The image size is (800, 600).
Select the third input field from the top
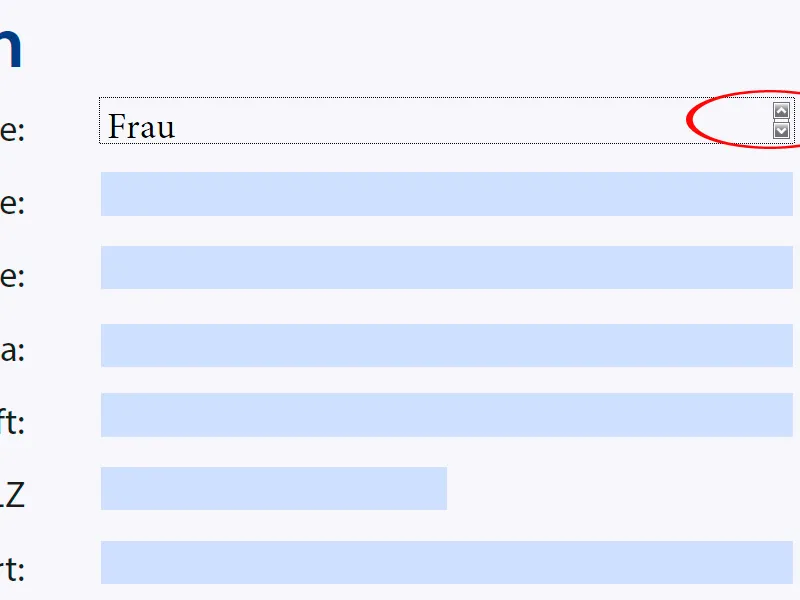[x=446, y=267]
